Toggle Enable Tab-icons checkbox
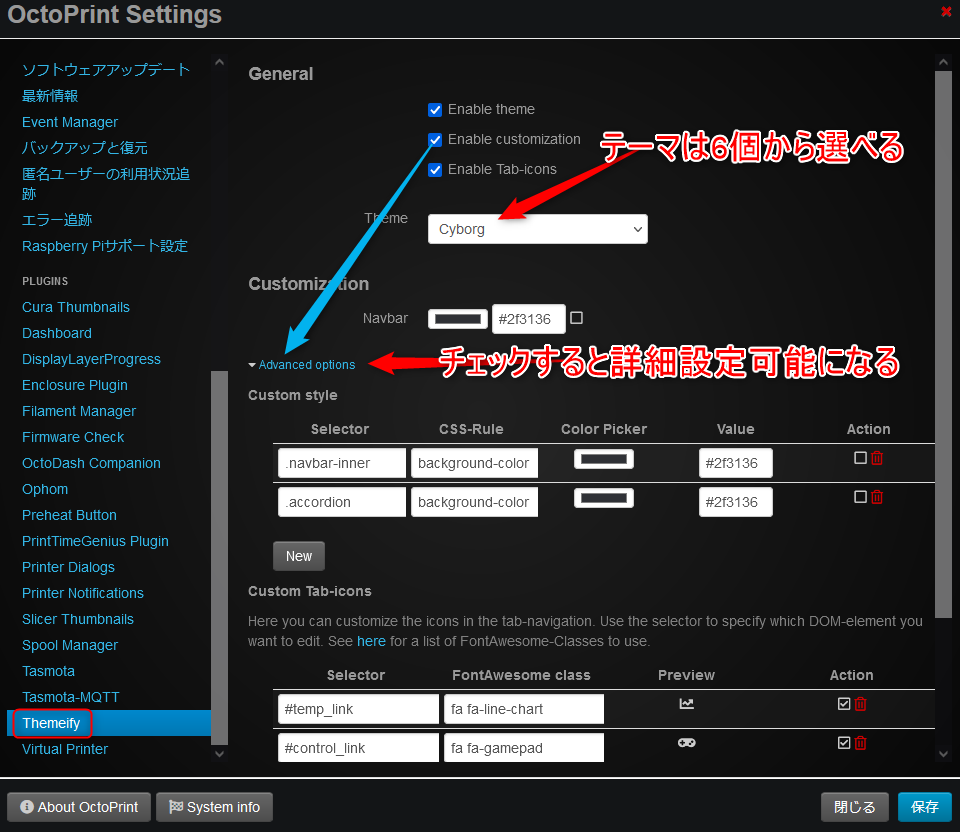Image resolution: width=960 pixels, height=832 pixels. (435, 170)
